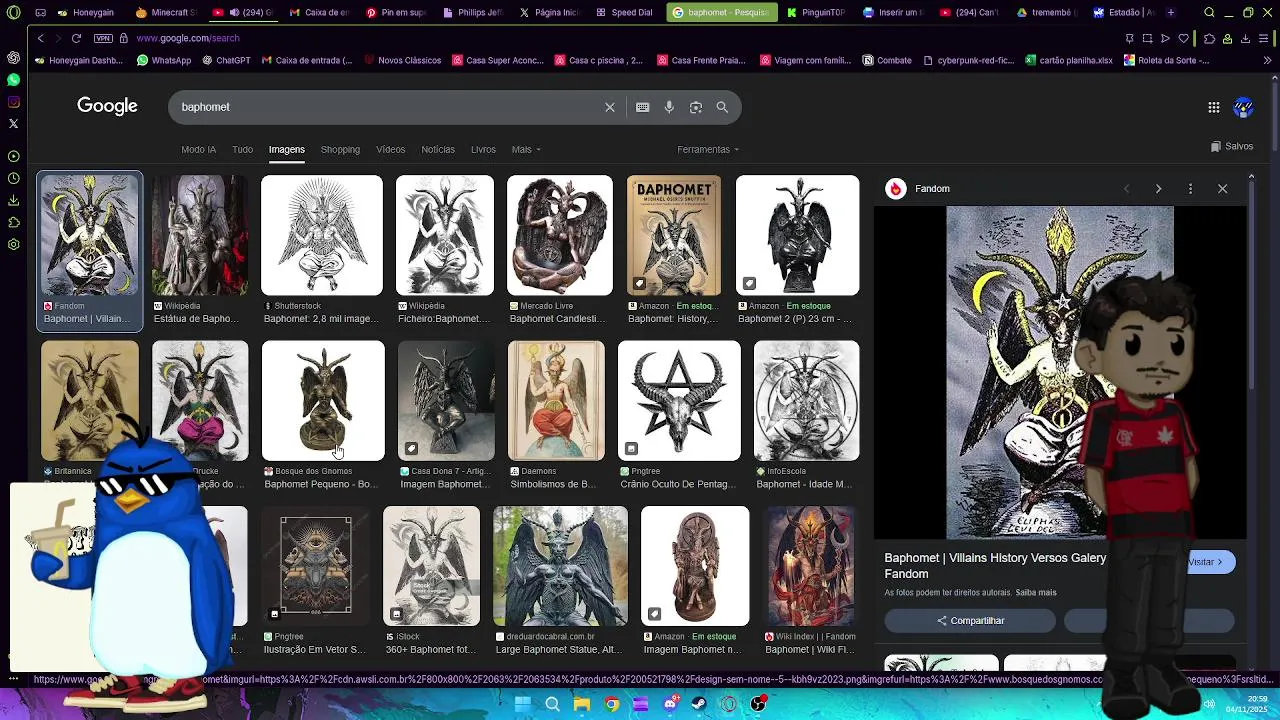
Task: Click the VPN badge in the address bar
Action: pyautogui.click(x=103, y=38)
